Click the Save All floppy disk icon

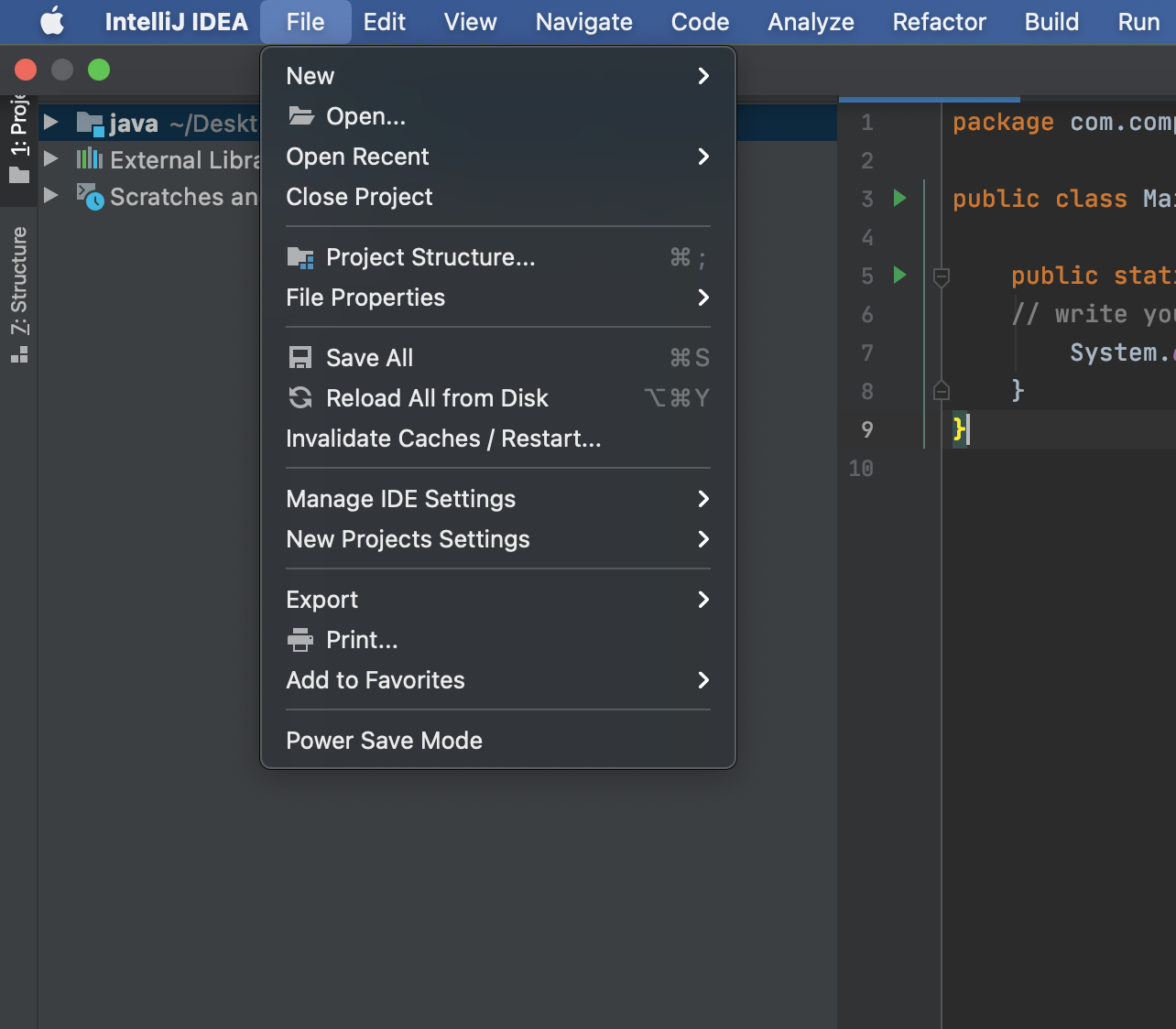(300, 357)
